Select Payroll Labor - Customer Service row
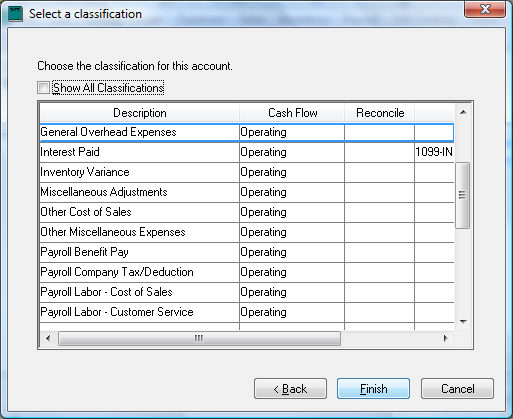 click(x=247, y=312)
